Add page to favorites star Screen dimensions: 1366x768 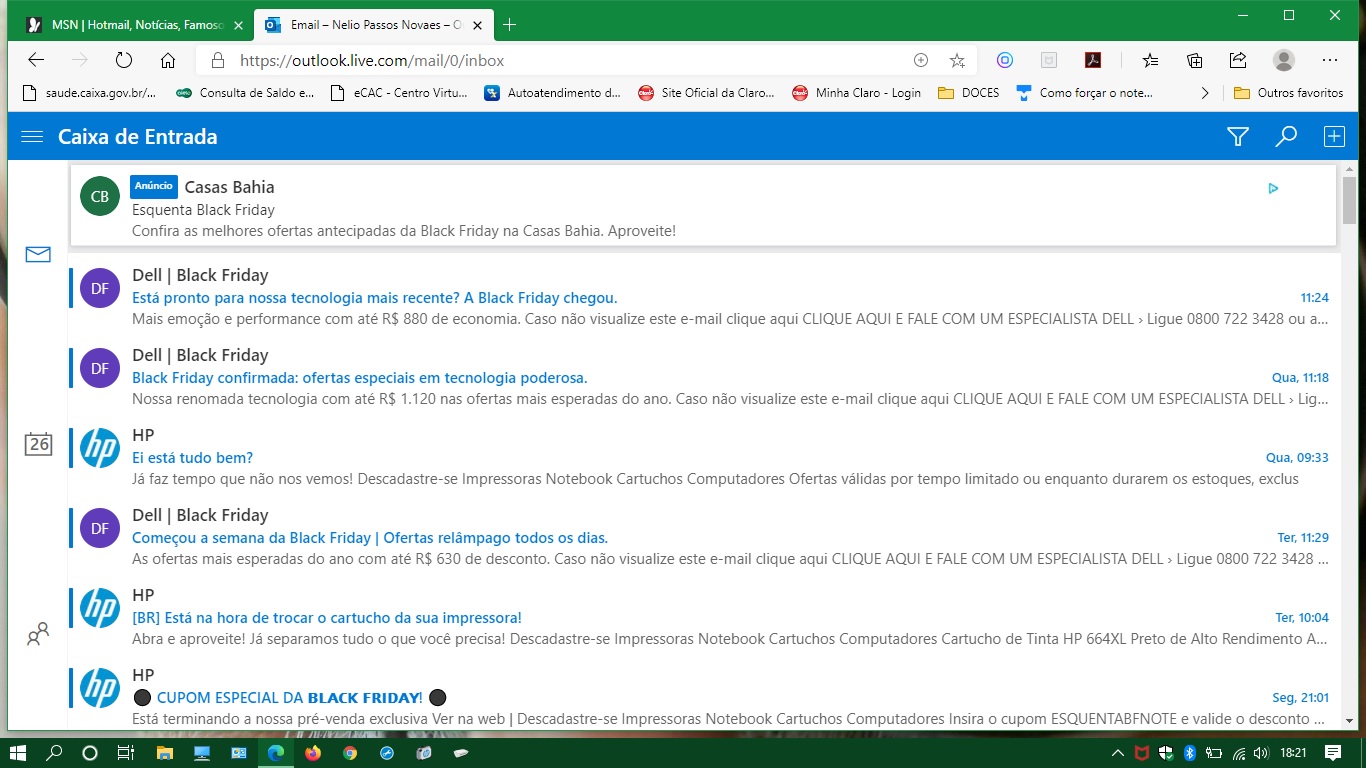pos(957,60)
